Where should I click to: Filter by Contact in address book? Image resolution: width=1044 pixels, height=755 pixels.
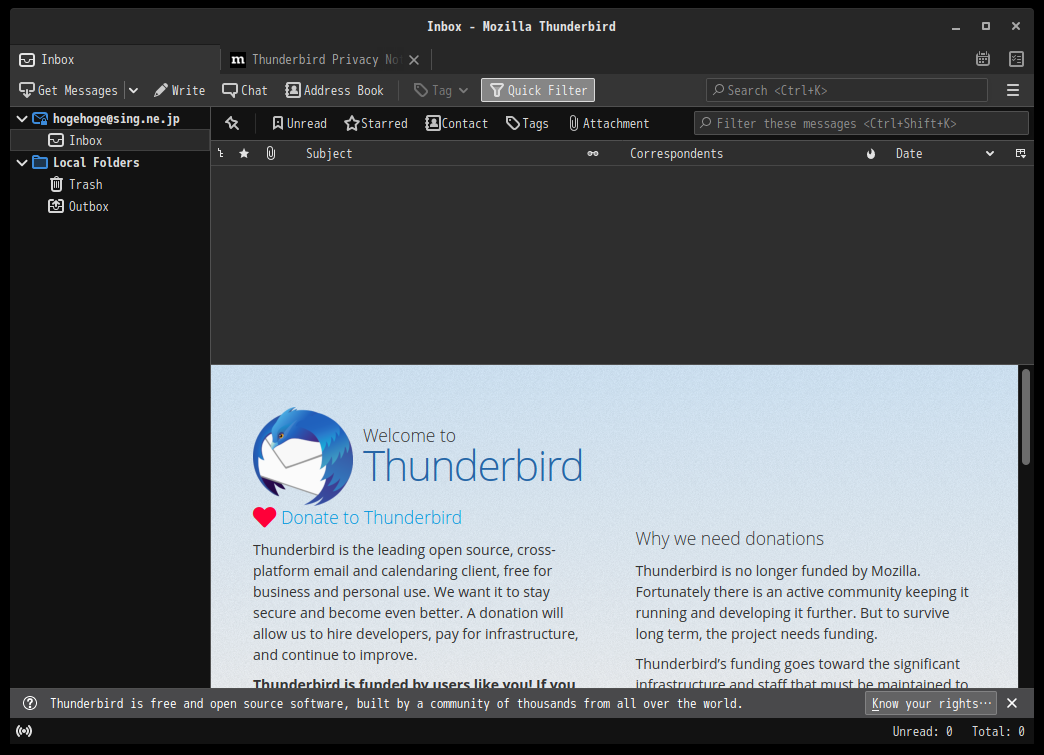[x=457, y=123]
